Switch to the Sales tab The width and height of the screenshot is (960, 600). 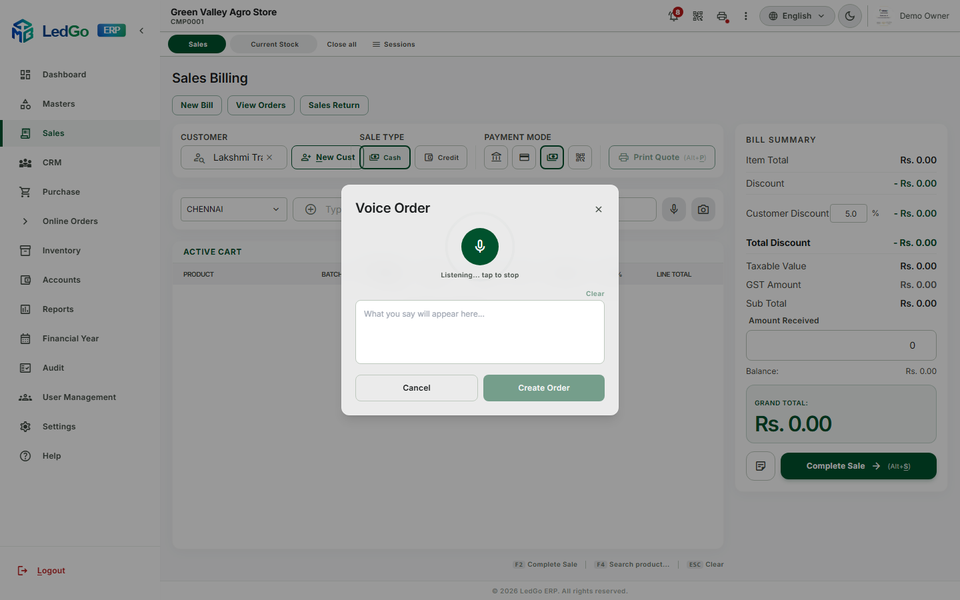pos(197,44)
